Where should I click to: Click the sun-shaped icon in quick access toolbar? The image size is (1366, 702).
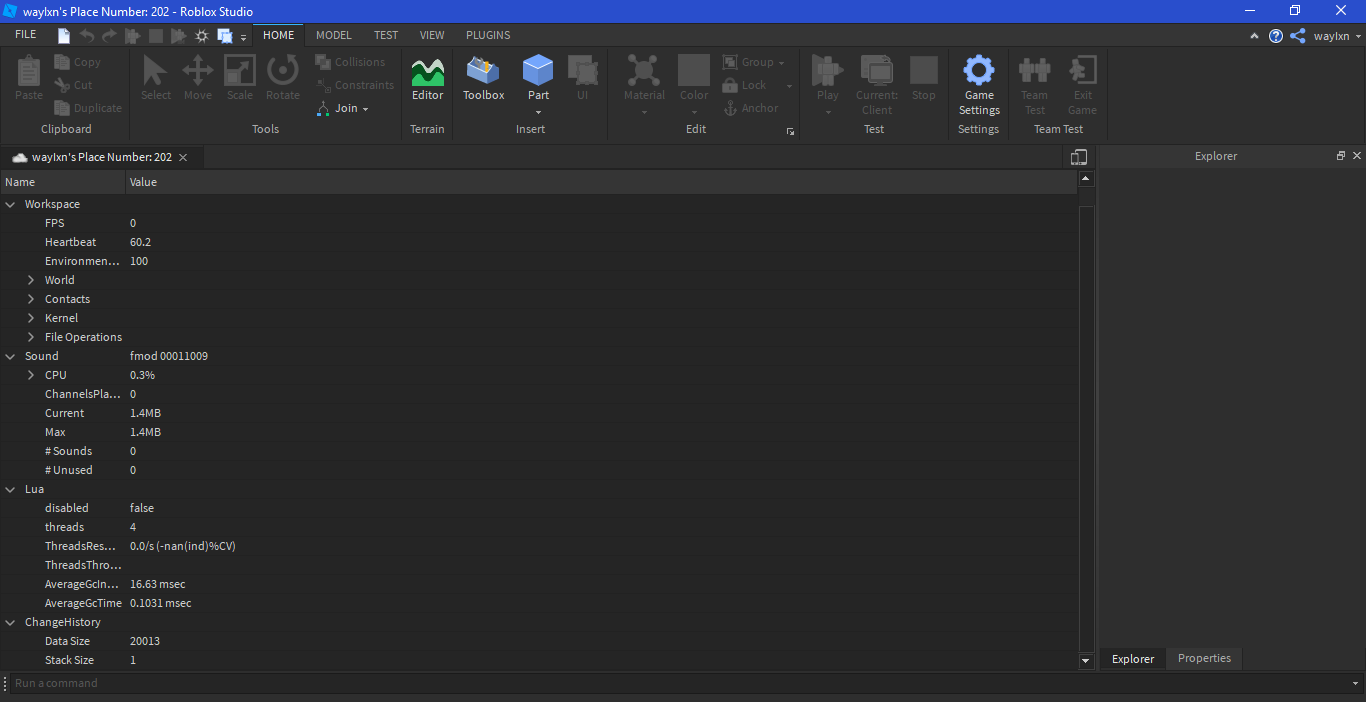(202, 36)
